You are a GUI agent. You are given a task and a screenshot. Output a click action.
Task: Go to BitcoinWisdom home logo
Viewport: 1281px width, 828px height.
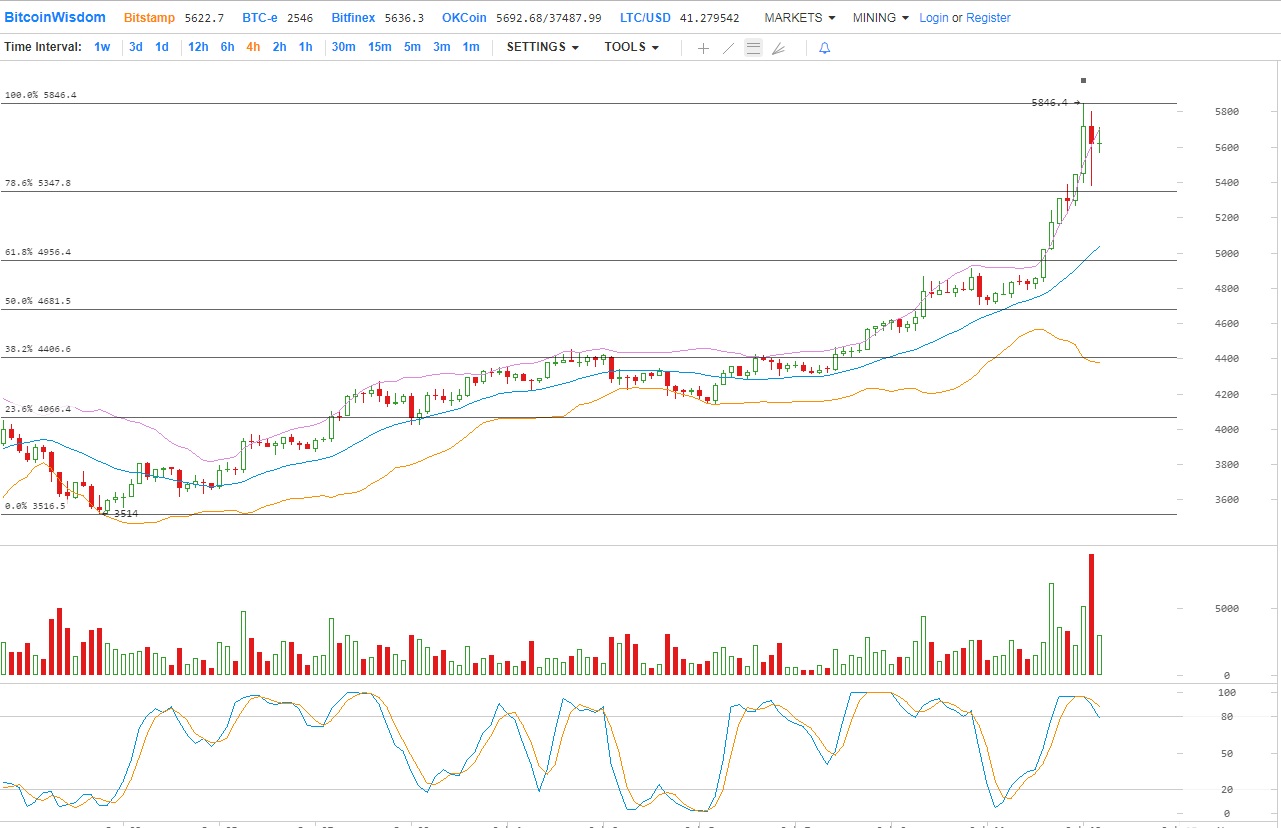pos(55,18)
